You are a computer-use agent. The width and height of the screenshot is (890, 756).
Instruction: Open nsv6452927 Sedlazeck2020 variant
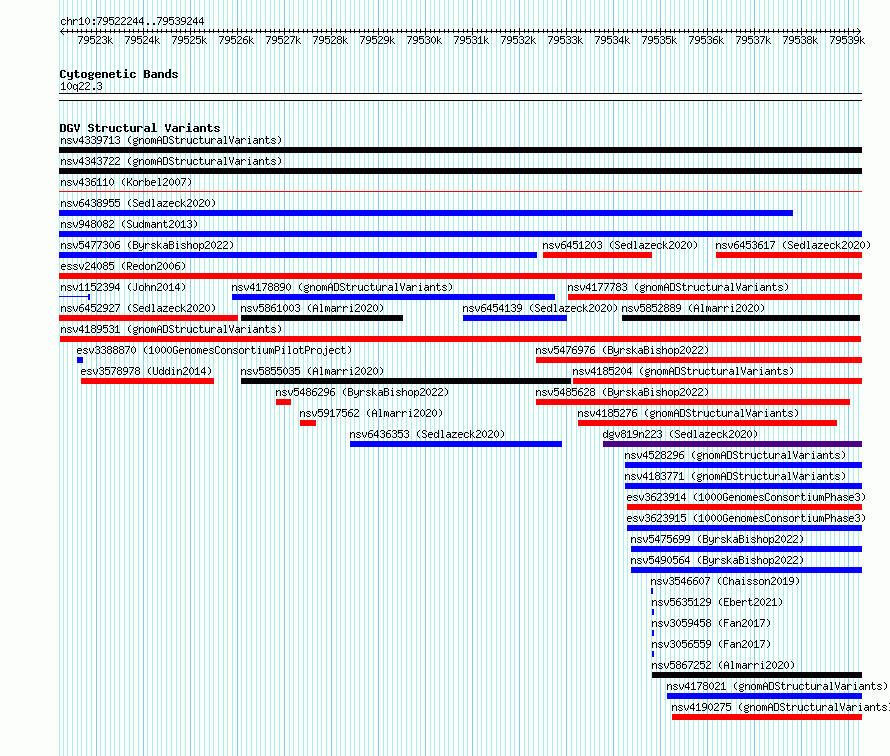coord(138,308)
